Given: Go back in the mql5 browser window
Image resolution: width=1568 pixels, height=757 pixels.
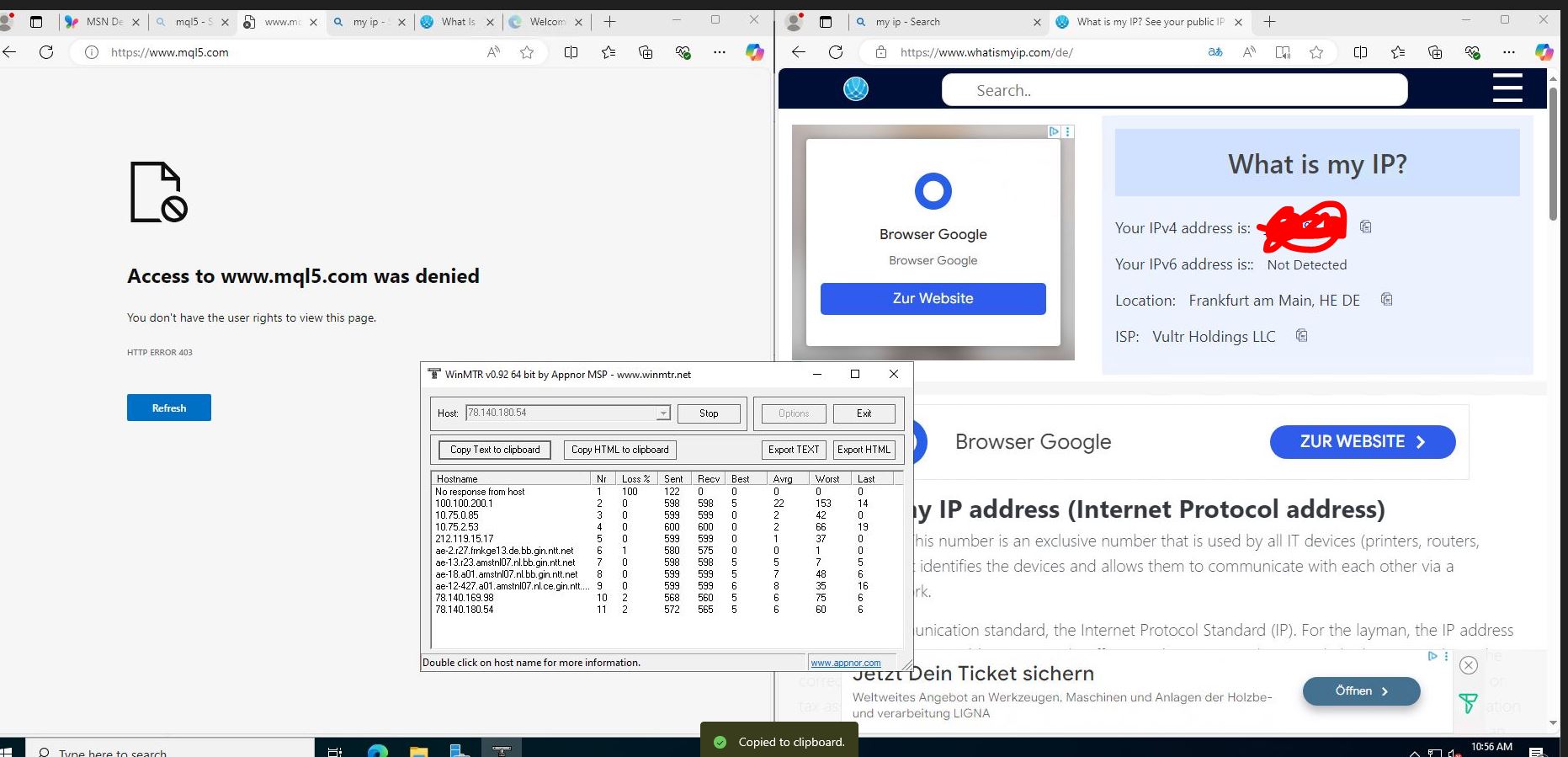Looking at the screenshot, I should (9, 52).
